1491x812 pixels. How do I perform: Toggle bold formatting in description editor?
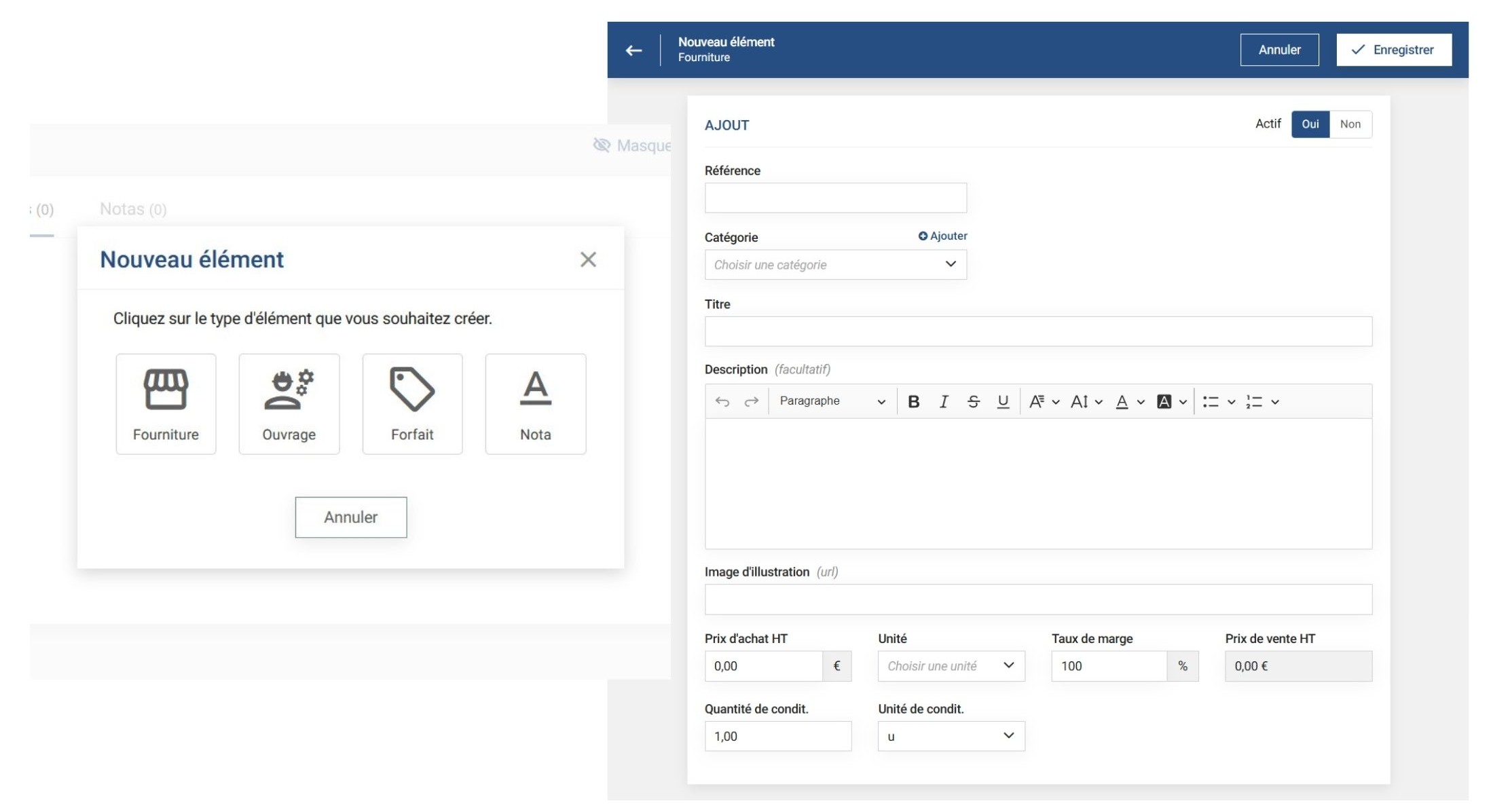point(913,402)
